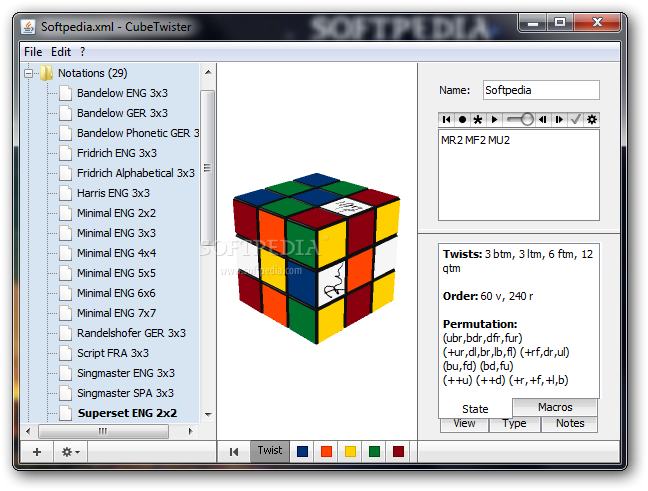Screen dimensions: 648x491
Task: Select Bandelow GER 3x3 notation
Action: click(x=122, y=113)
